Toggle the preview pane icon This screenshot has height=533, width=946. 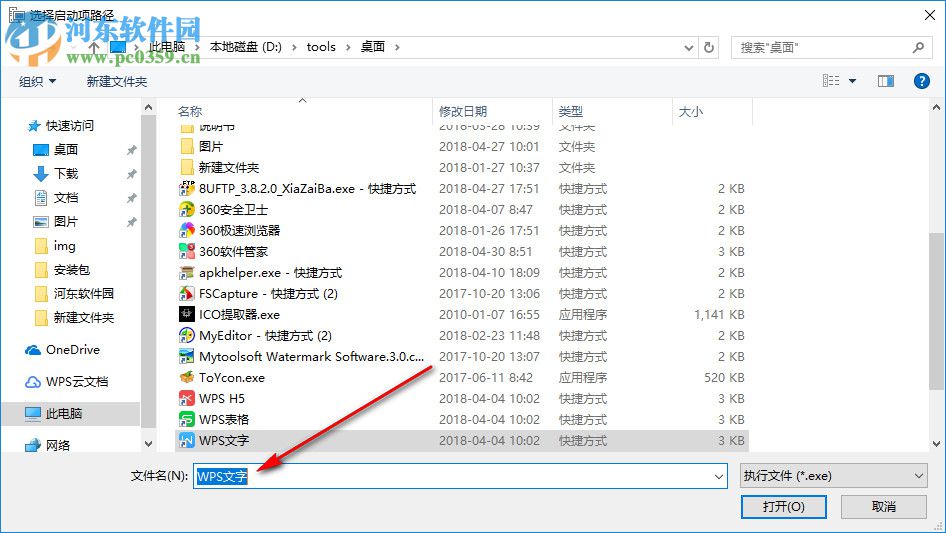coord(886,81)
